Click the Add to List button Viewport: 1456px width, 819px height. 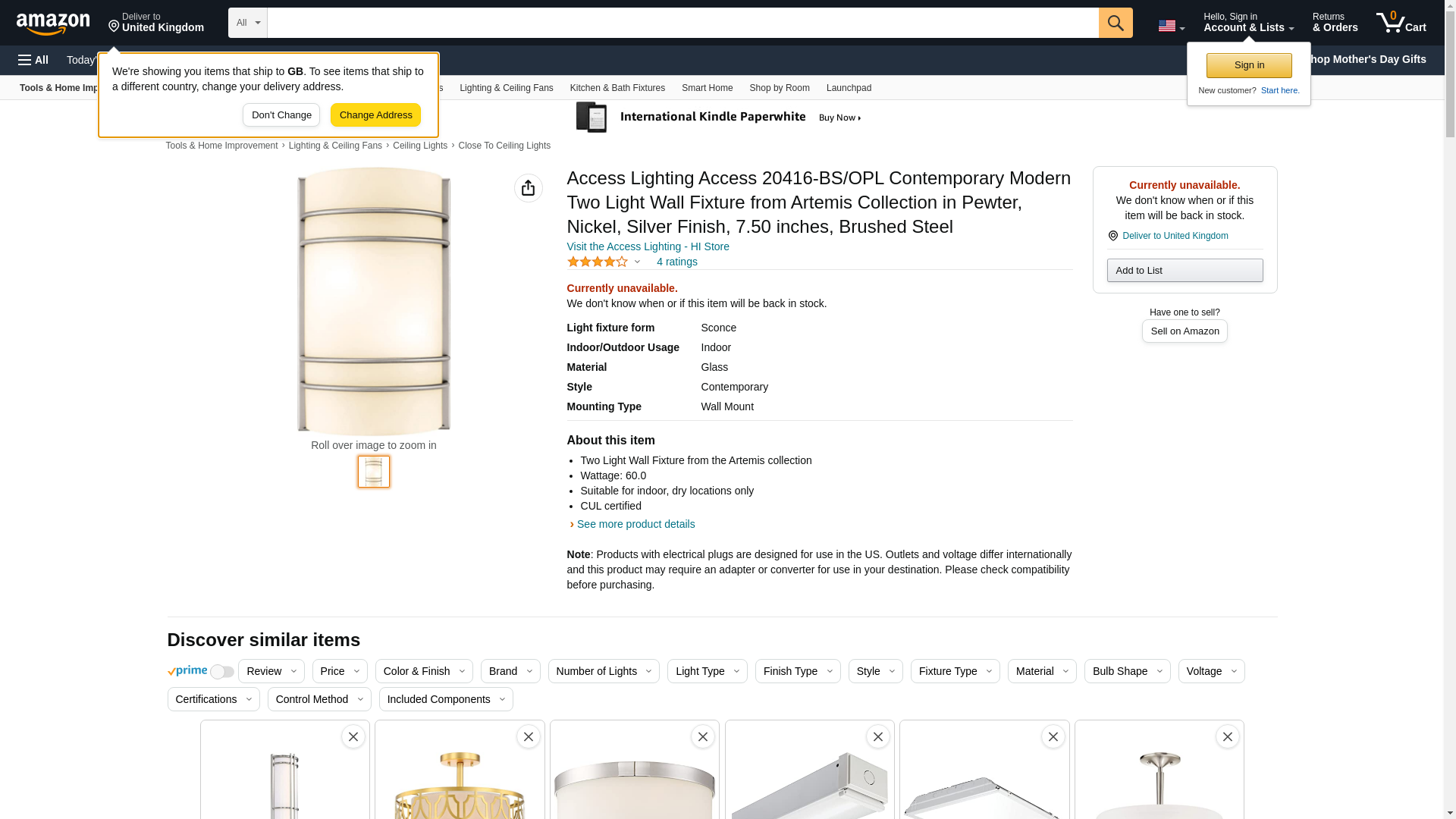pos(1185,271)
